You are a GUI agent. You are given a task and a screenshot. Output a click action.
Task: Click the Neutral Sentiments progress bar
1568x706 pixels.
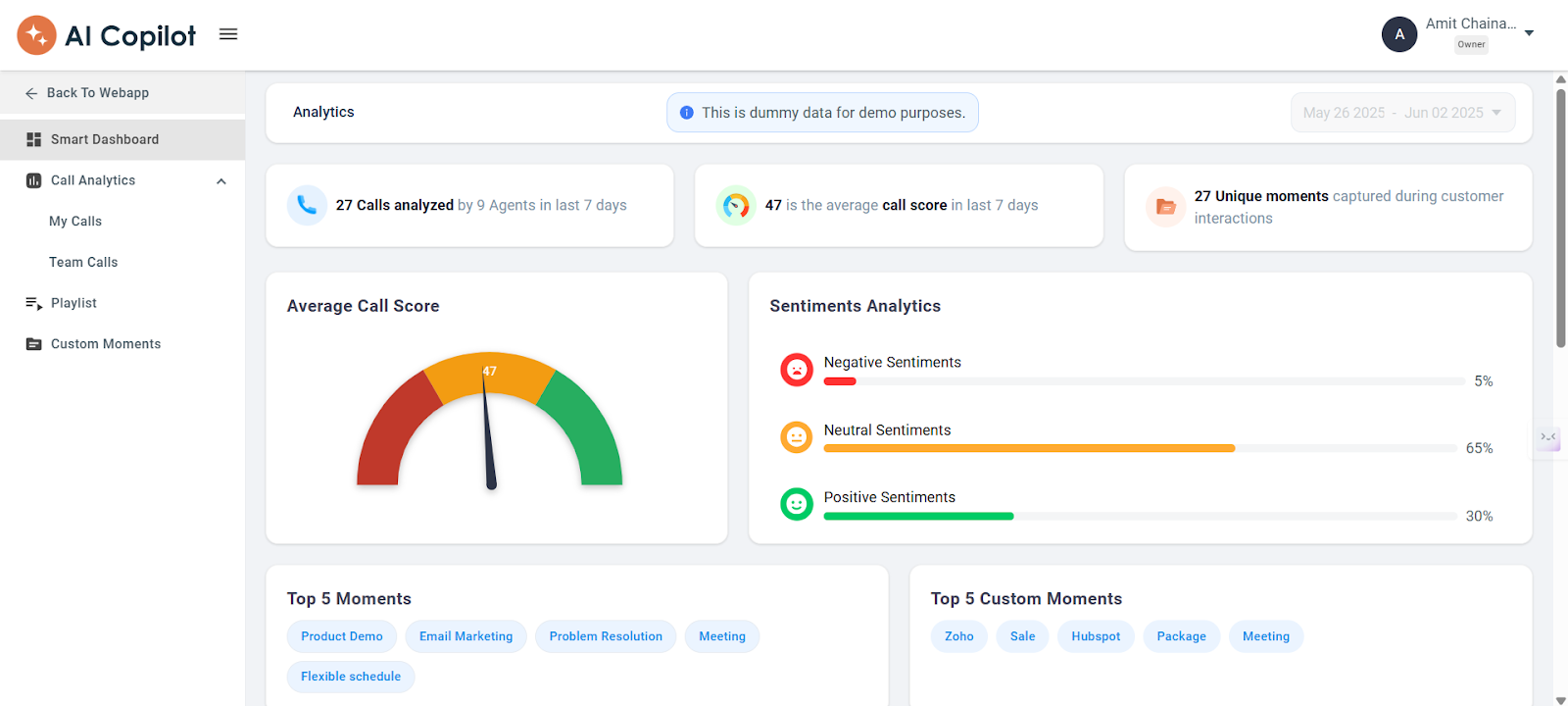pos(1140,448)
